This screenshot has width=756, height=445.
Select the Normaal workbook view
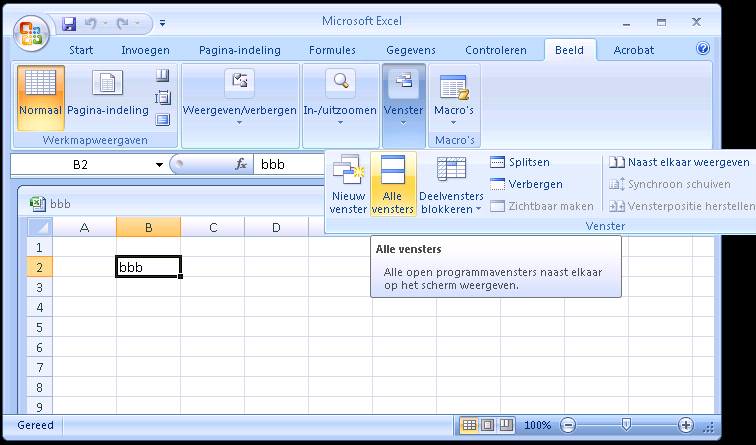pos(40,98)
